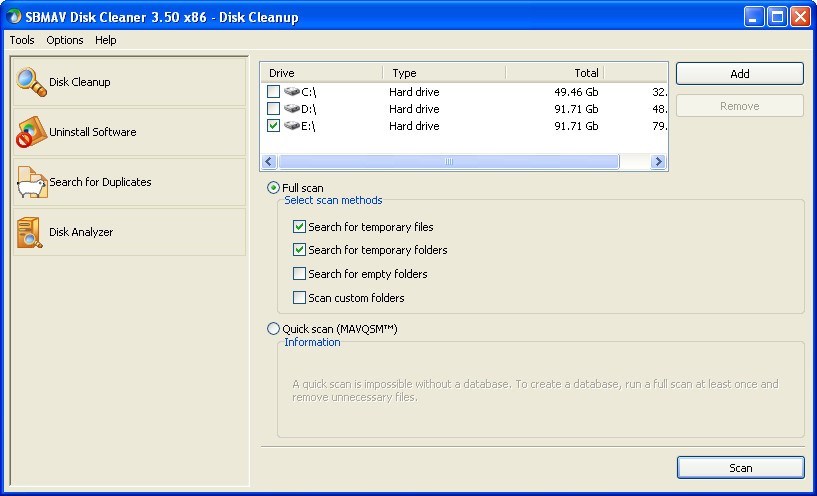Open the Help menu
Viewport: 817px width, 496px height.
[105, 40]
